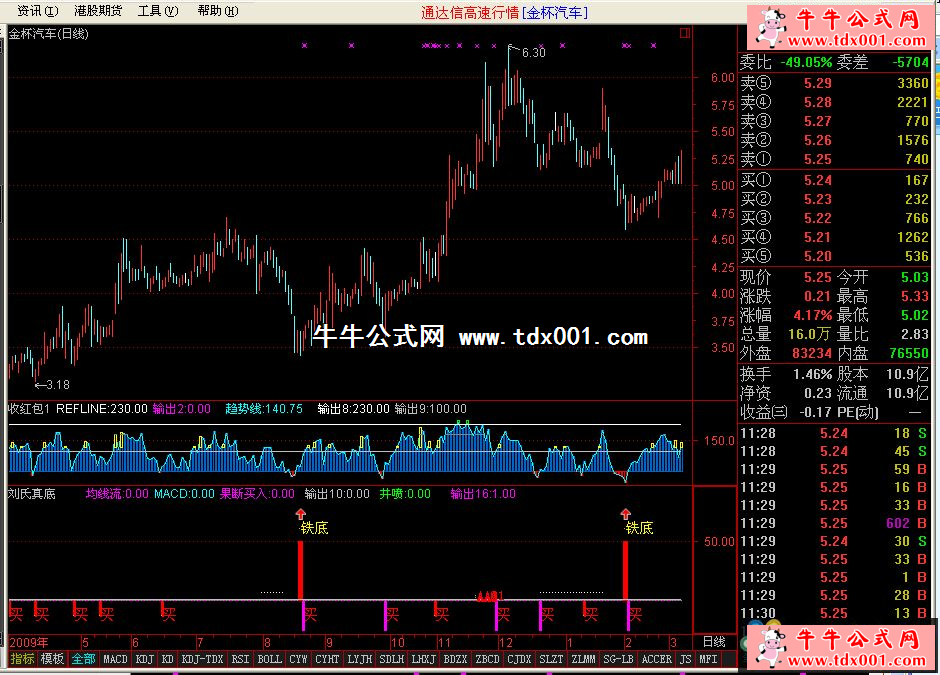Image resolution: width=940 pixels, height=675 pixels.
Task: Select the SLZT indicator tab
Action: coord(551,659)
